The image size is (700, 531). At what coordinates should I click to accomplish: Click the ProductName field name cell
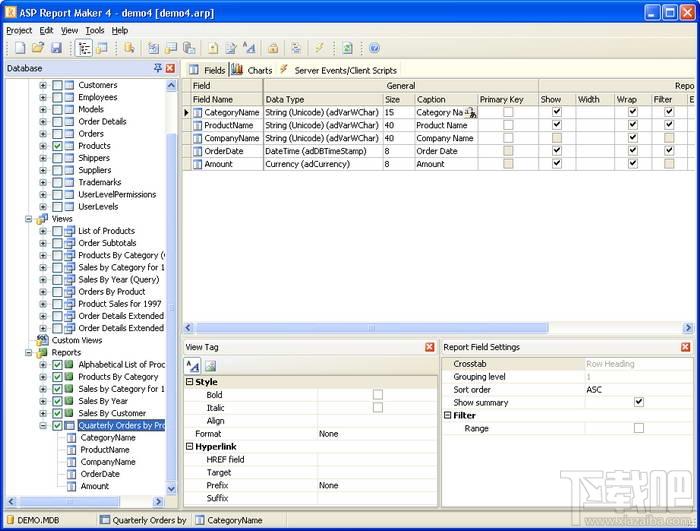229,125
